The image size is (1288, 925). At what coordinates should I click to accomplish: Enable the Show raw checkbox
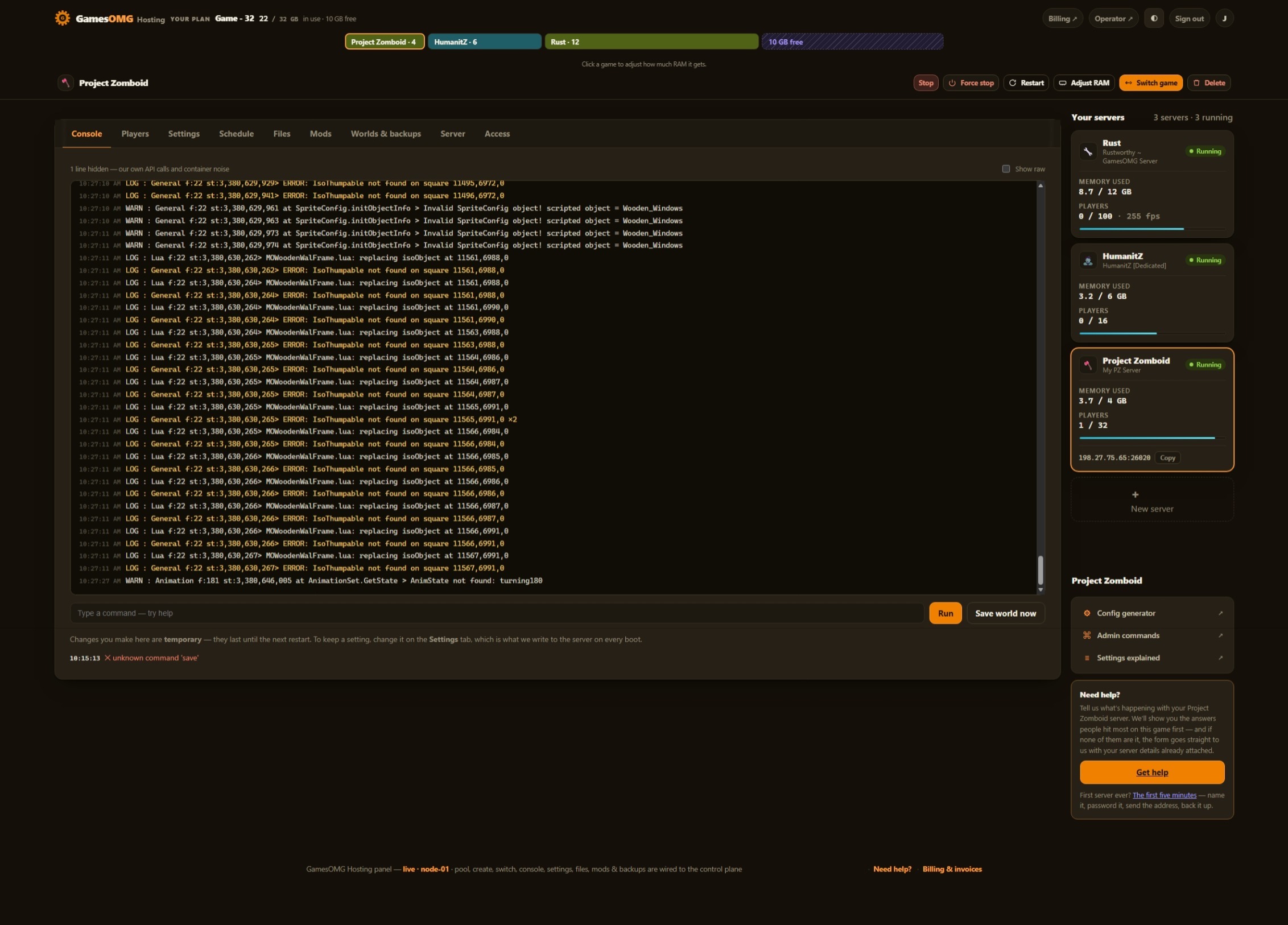(1006, 169)
